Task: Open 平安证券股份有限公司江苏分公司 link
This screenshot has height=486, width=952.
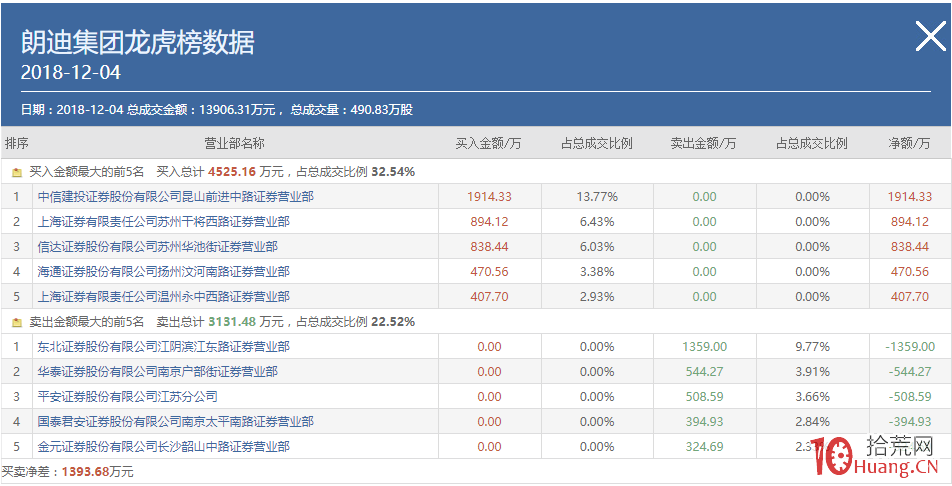Action: click(x=128, y=397)
